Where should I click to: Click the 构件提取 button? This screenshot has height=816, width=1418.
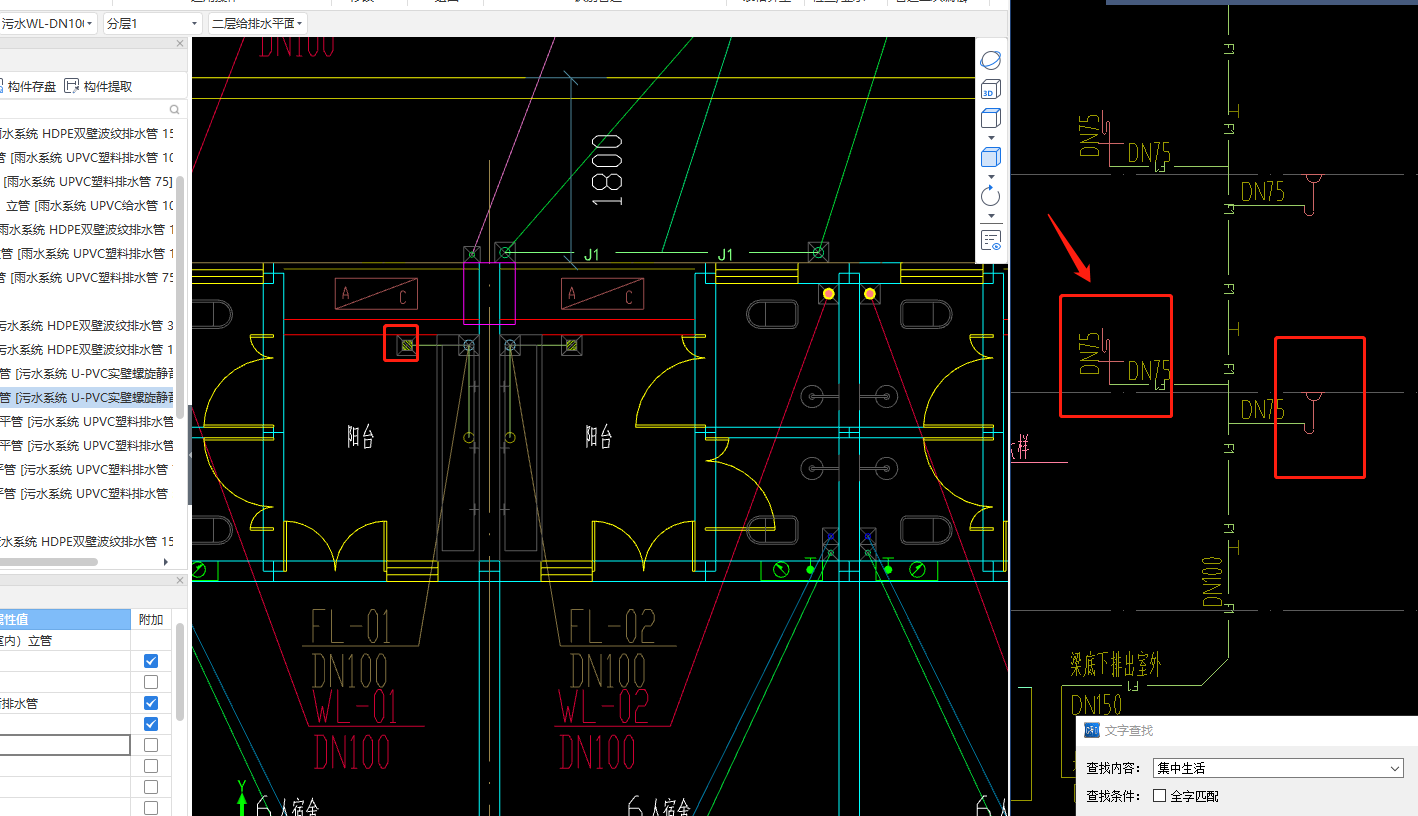pos(98,87)
